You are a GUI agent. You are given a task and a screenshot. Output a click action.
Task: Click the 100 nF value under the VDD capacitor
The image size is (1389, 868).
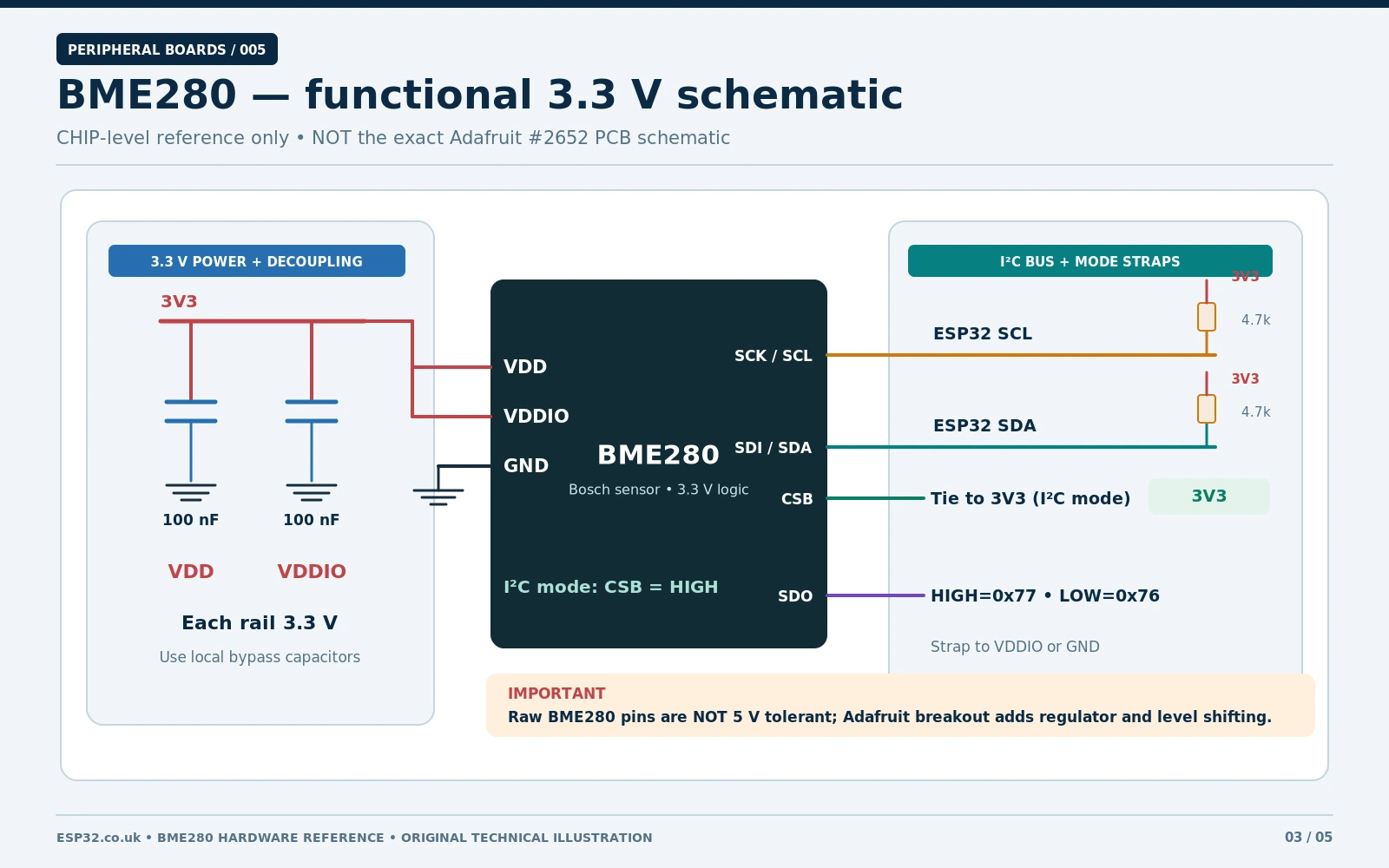191,520
